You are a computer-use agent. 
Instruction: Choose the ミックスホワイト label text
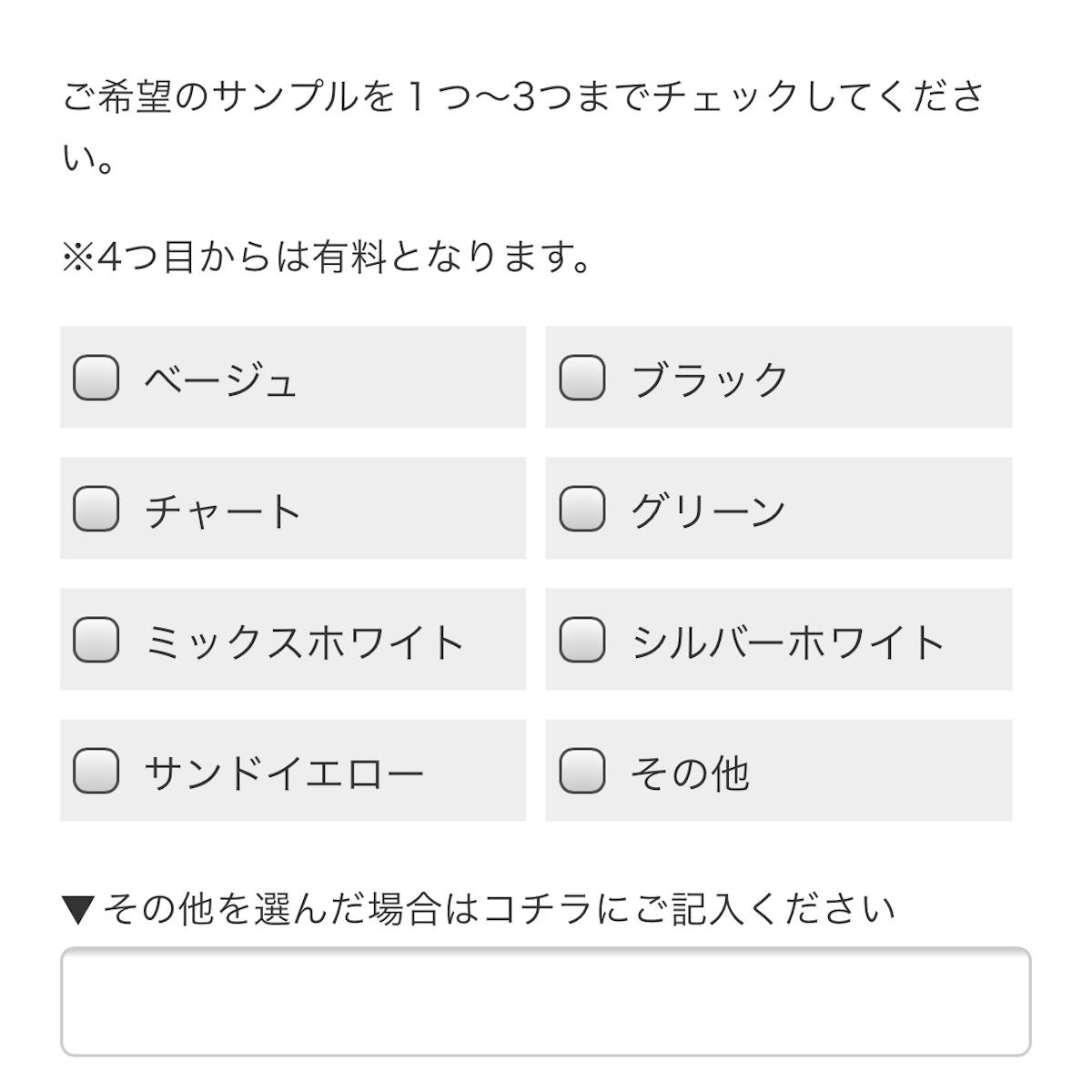(x=305, y=642)
